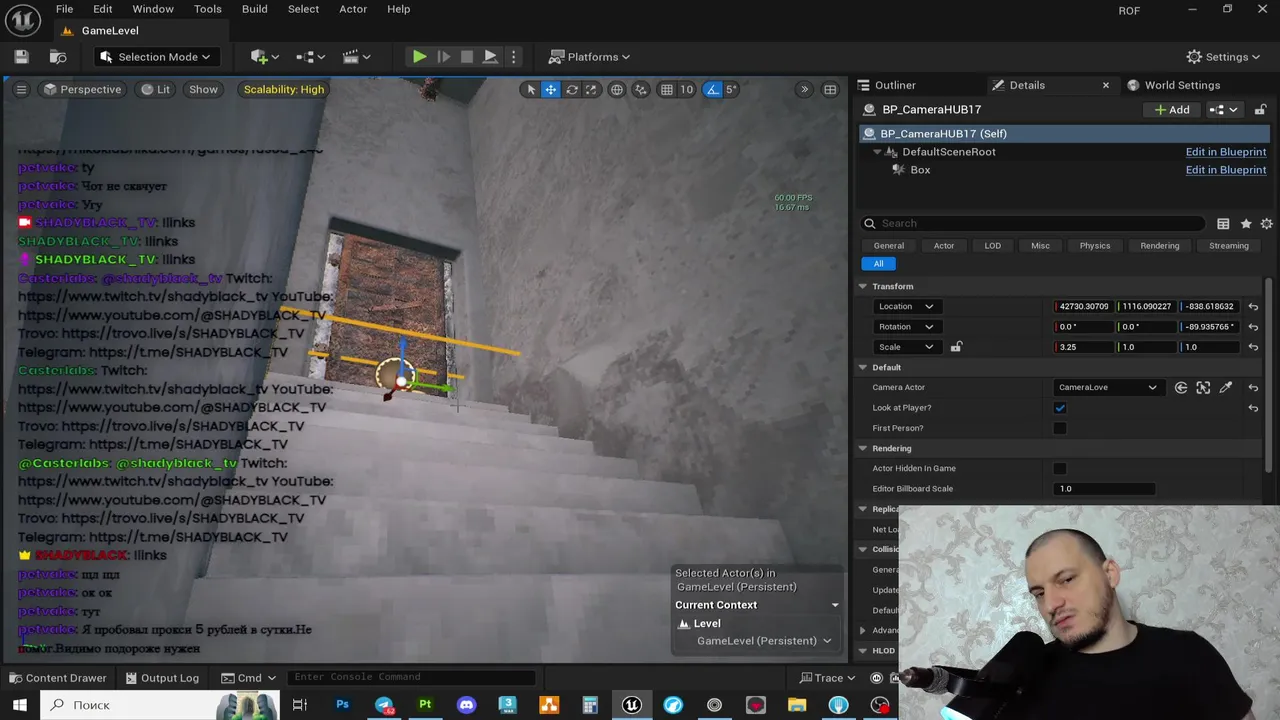Activate the Rotate tool in viewport toolbar

(572, 89)
